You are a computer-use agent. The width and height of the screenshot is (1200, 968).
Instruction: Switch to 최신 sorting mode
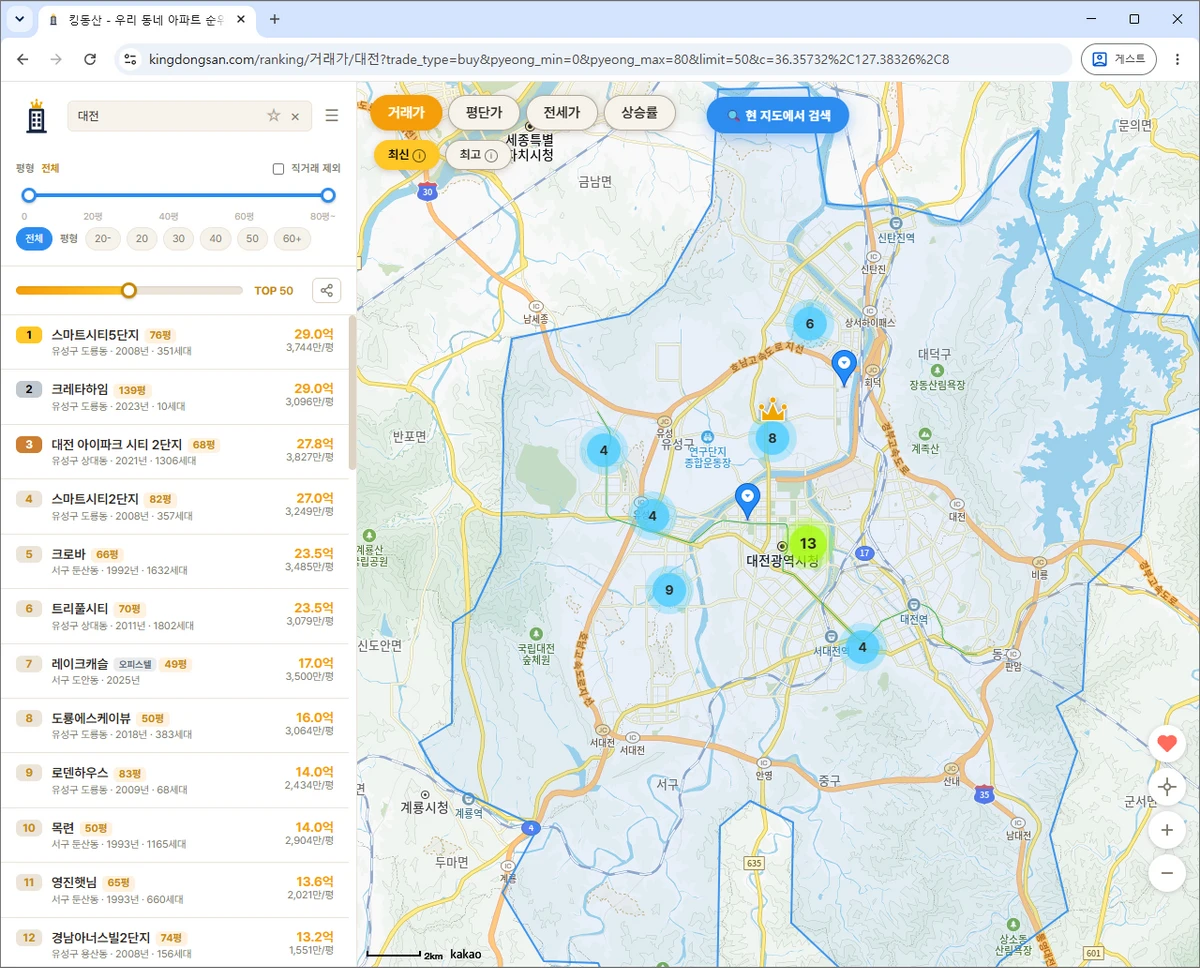coord(406,155)
